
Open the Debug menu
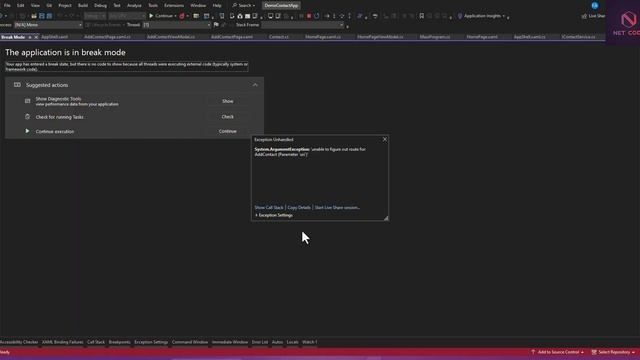[x=100, y=6]
